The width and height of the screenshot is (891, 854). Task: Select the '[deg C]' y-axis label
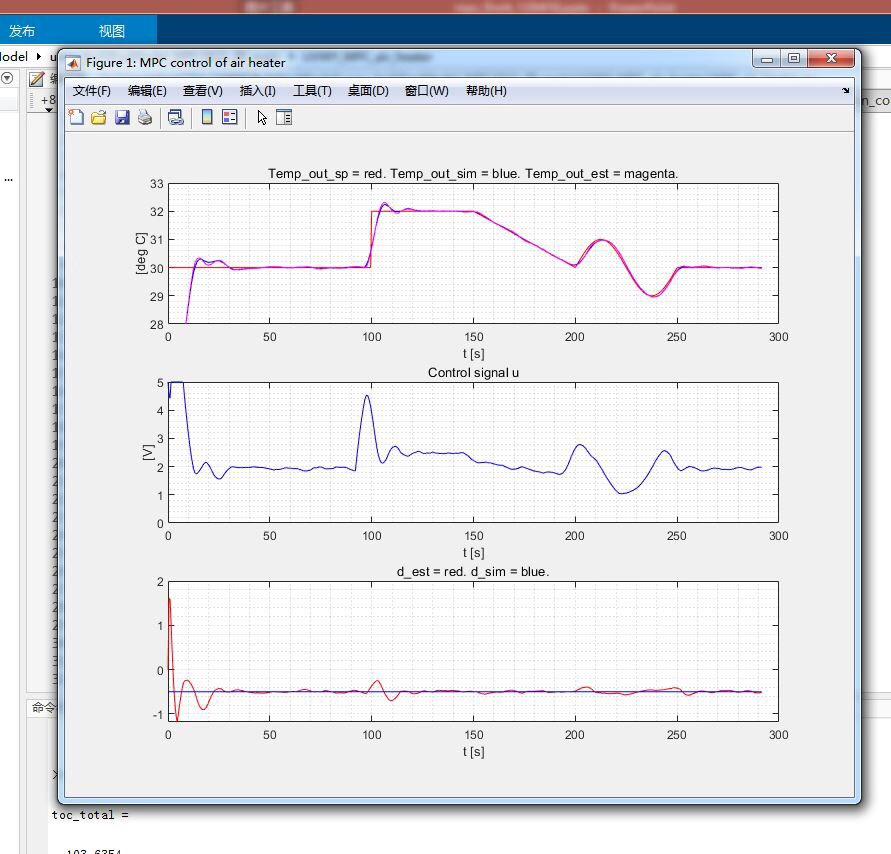coord(141,253)
